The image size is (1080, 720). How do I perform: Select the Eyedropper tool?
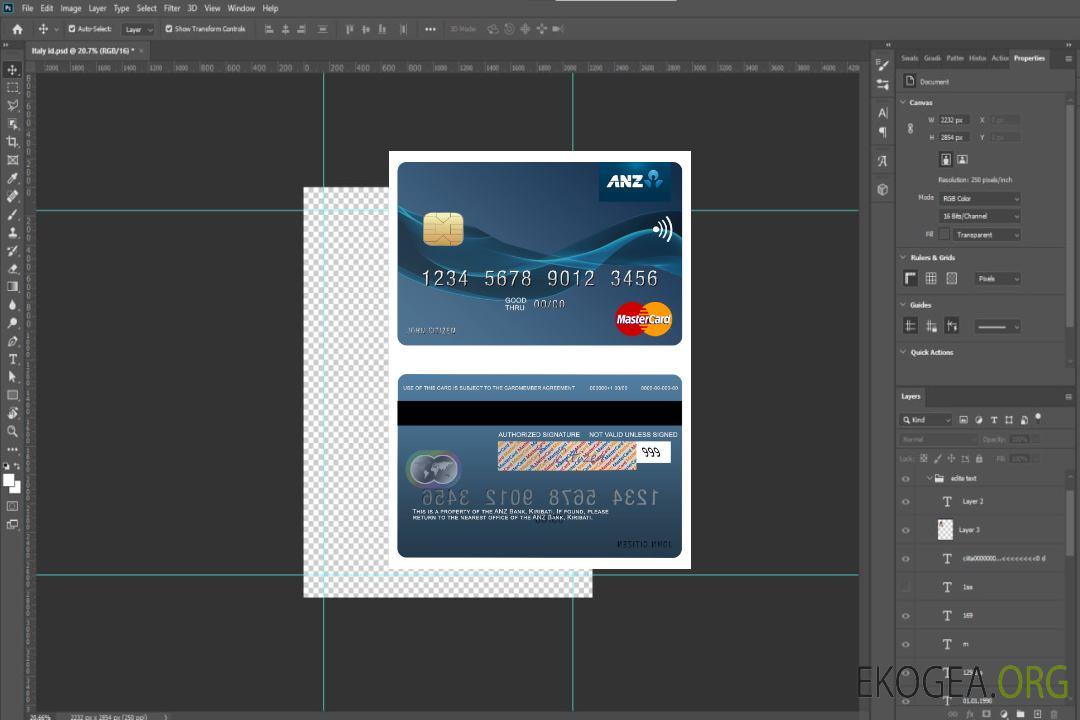pyautogui.click(x=12, y=178)
